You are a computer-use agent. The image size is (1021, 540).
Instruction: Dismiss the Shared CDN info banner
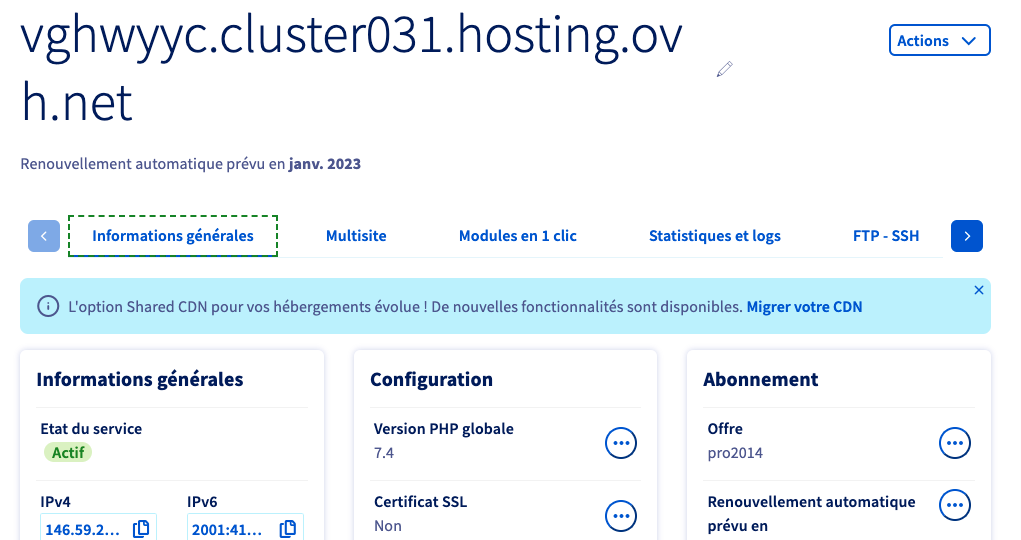(x=978, y=290)
